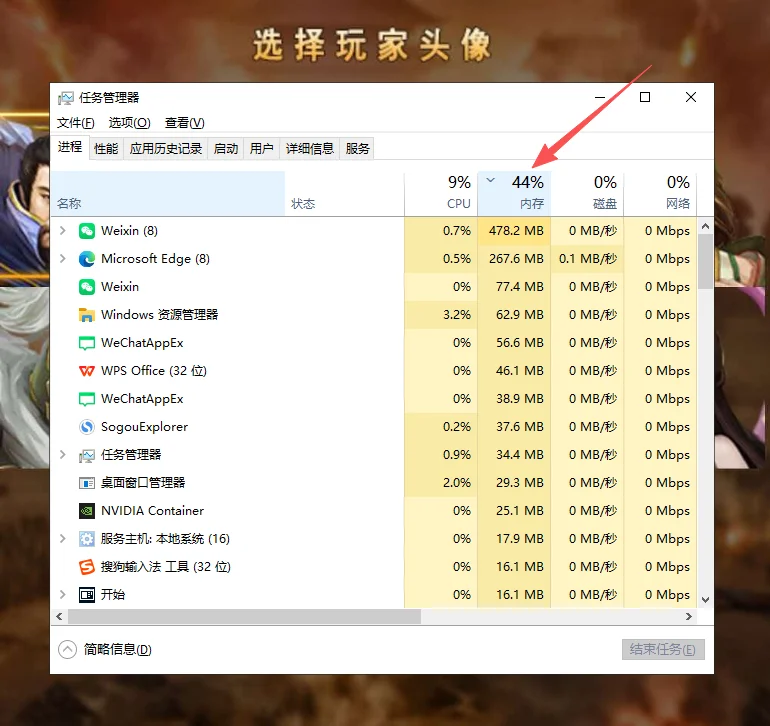
Task: Click the Weixin (8) process icon
Action: (x=87, y=231)
